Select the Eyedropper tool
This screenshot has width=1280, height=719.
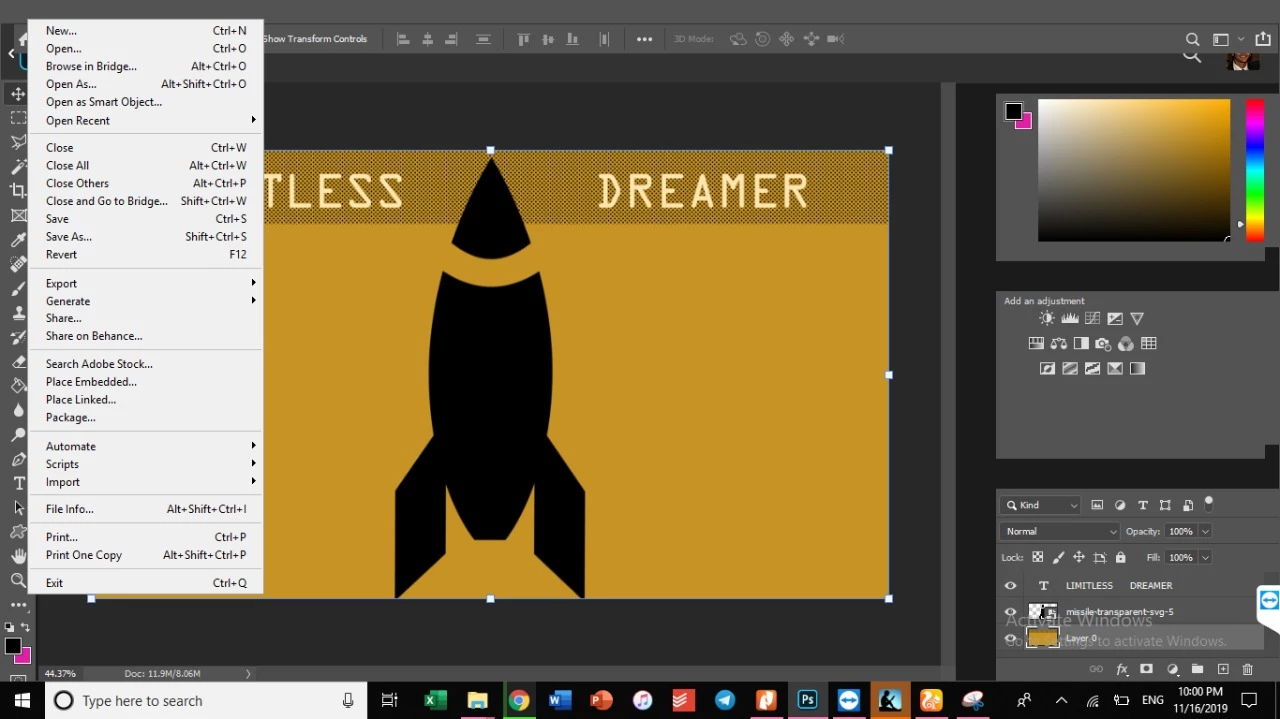(18, 240)
